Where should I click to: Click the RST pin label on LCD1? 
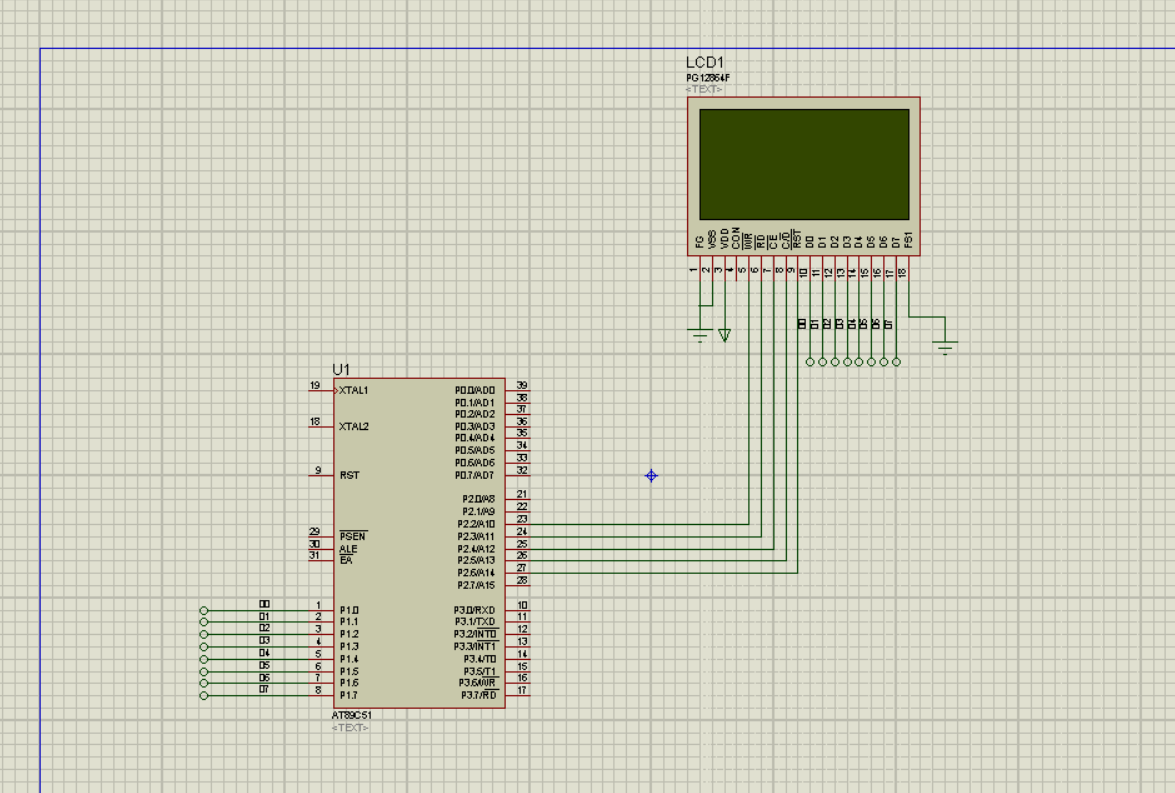(797, 239)
